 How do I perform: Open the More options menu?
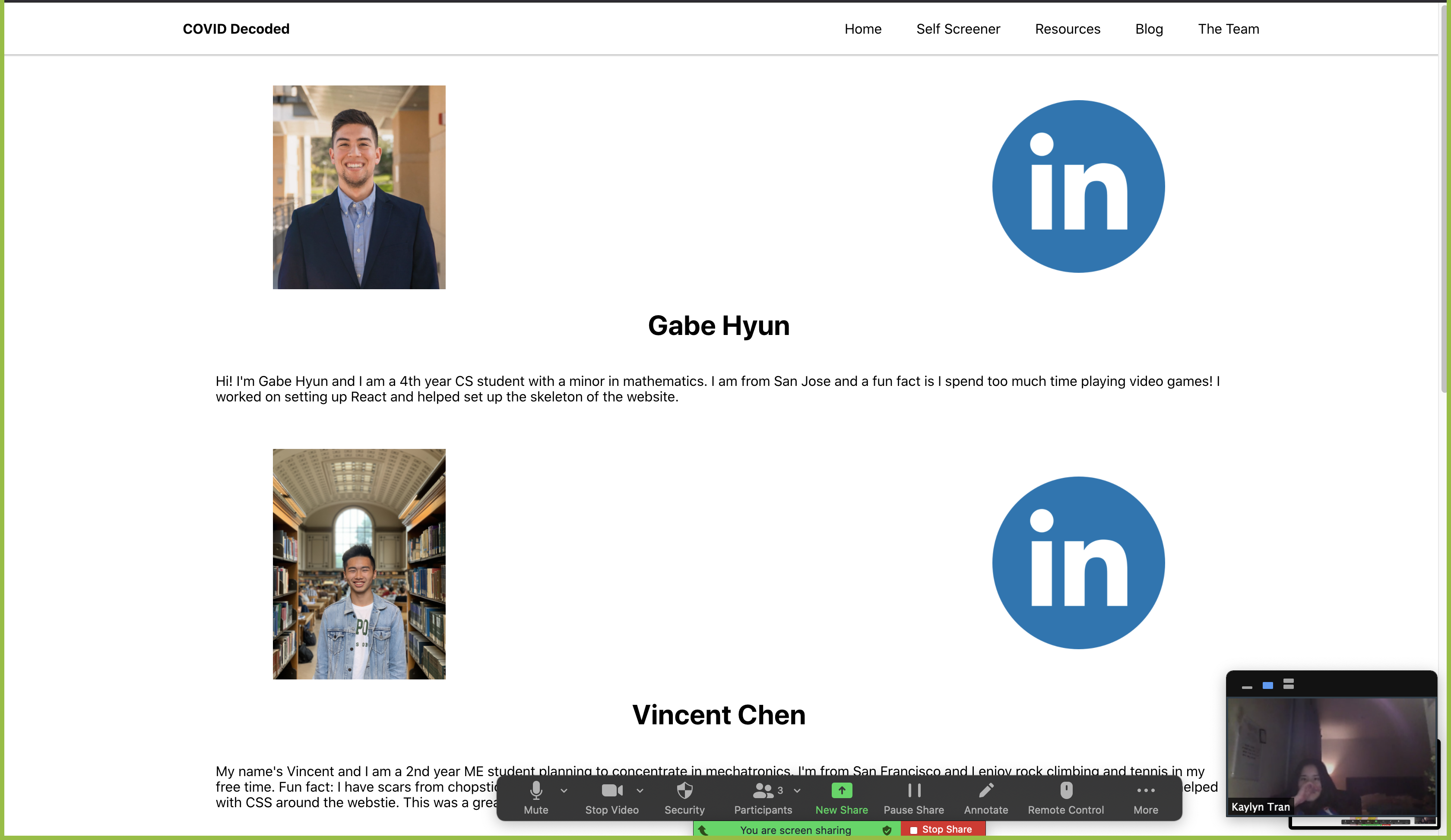pos(1146,797)
